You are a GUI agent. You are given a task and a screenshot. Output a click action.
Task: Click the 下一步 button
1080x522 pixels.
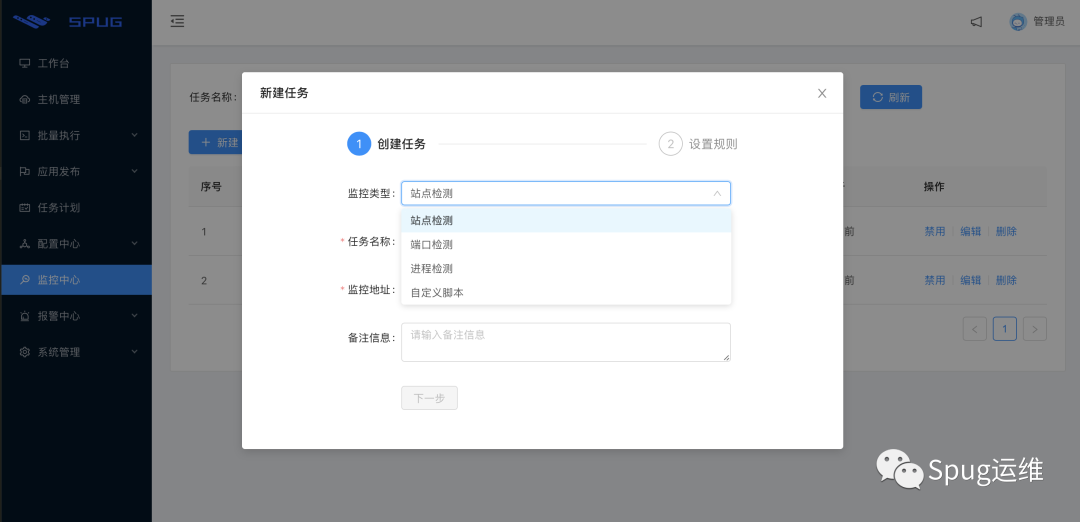tap(429, 398)
